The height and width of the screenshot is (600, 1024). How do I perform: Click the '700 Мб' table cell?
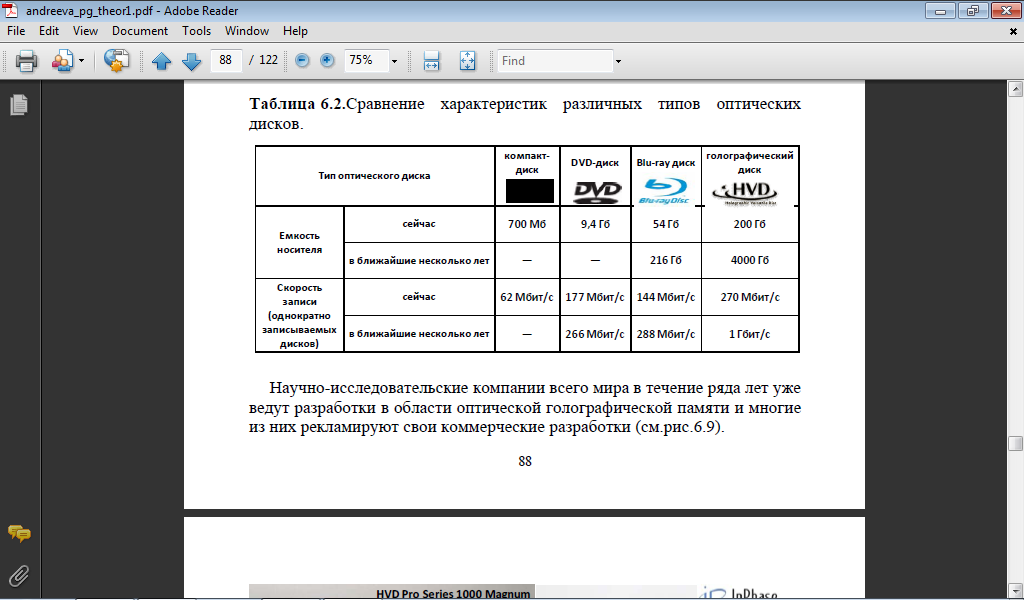click(527, 224)
